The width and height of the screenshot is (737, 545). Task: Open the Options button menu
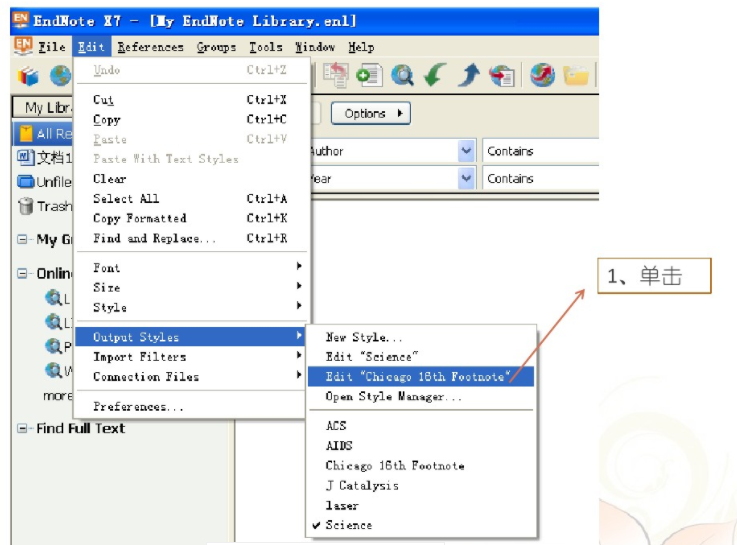pos(371,113)
